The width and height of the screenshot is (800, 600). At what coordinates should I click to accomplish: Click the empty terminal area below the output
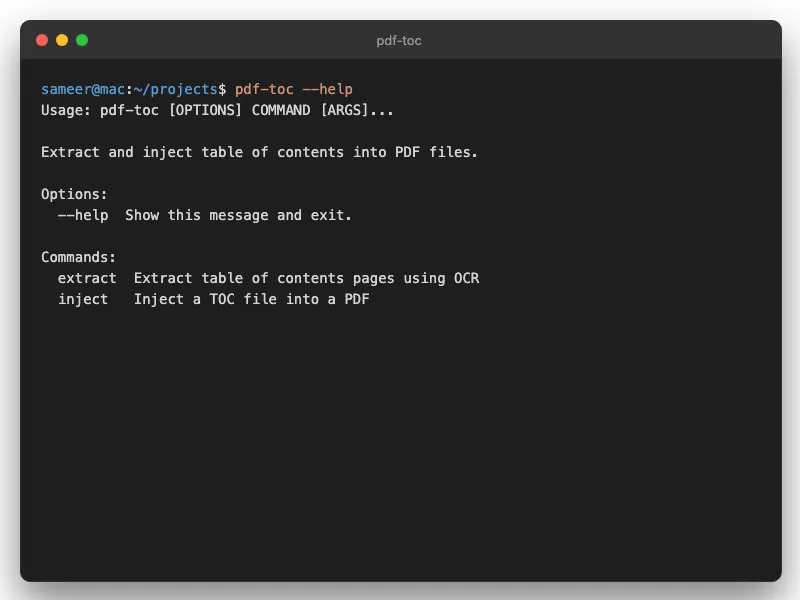point(400,440)
